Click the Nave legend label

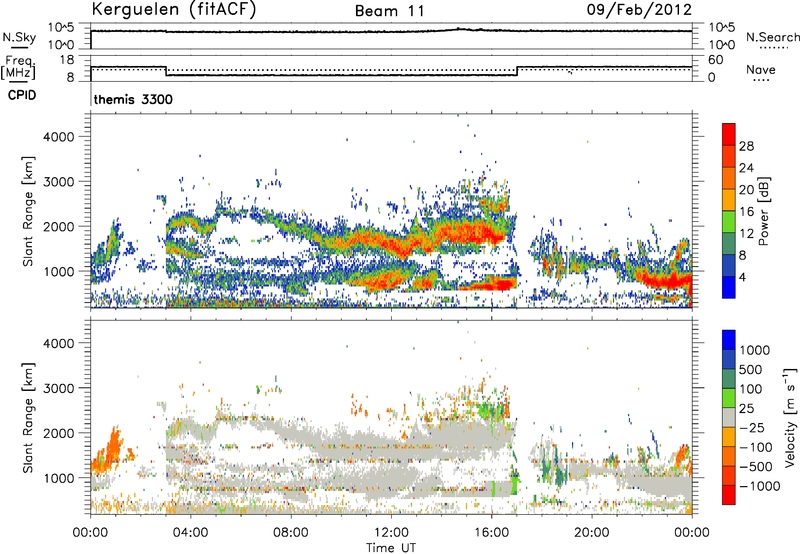761,70
